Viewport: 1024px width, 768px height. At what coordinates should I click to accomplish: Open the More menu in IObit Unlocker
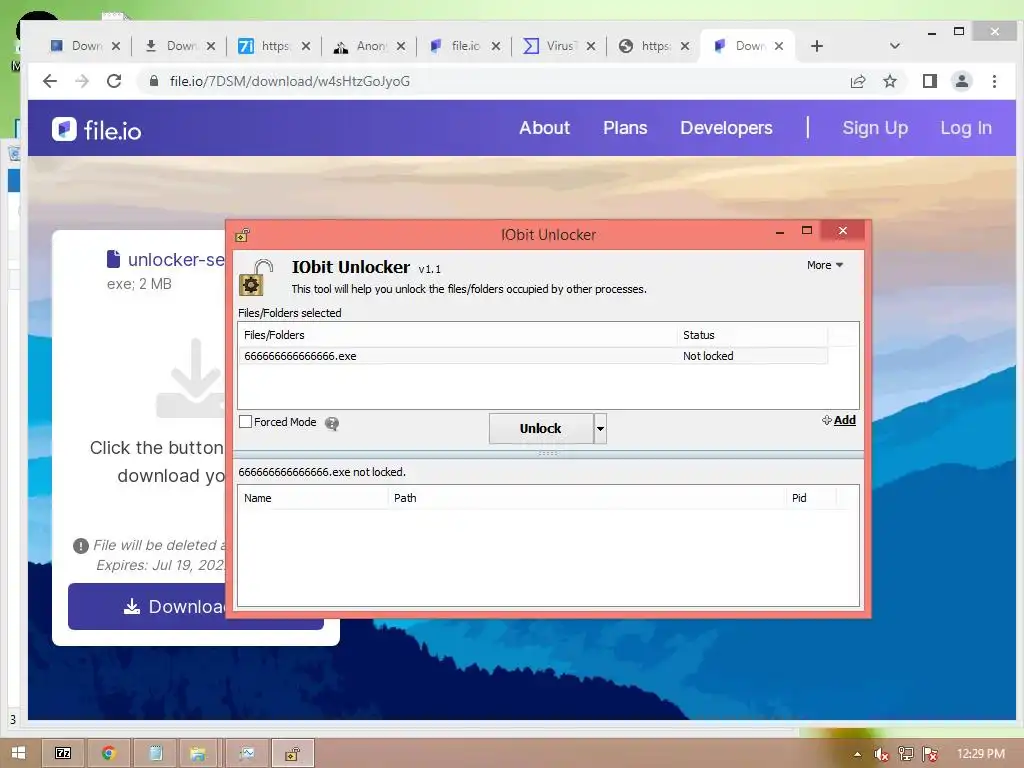[x=825, y=265]
